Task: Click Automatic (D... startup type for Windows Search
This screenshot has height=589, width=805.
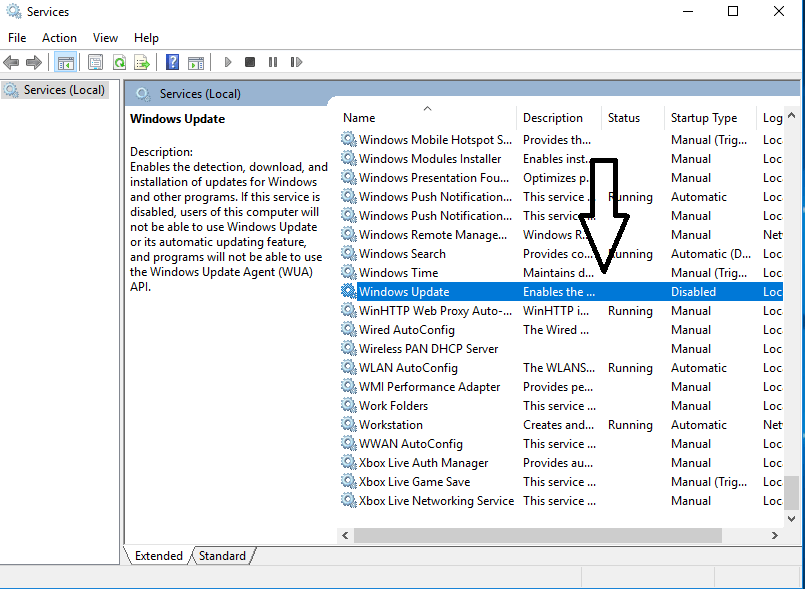Action: [711, 254]
